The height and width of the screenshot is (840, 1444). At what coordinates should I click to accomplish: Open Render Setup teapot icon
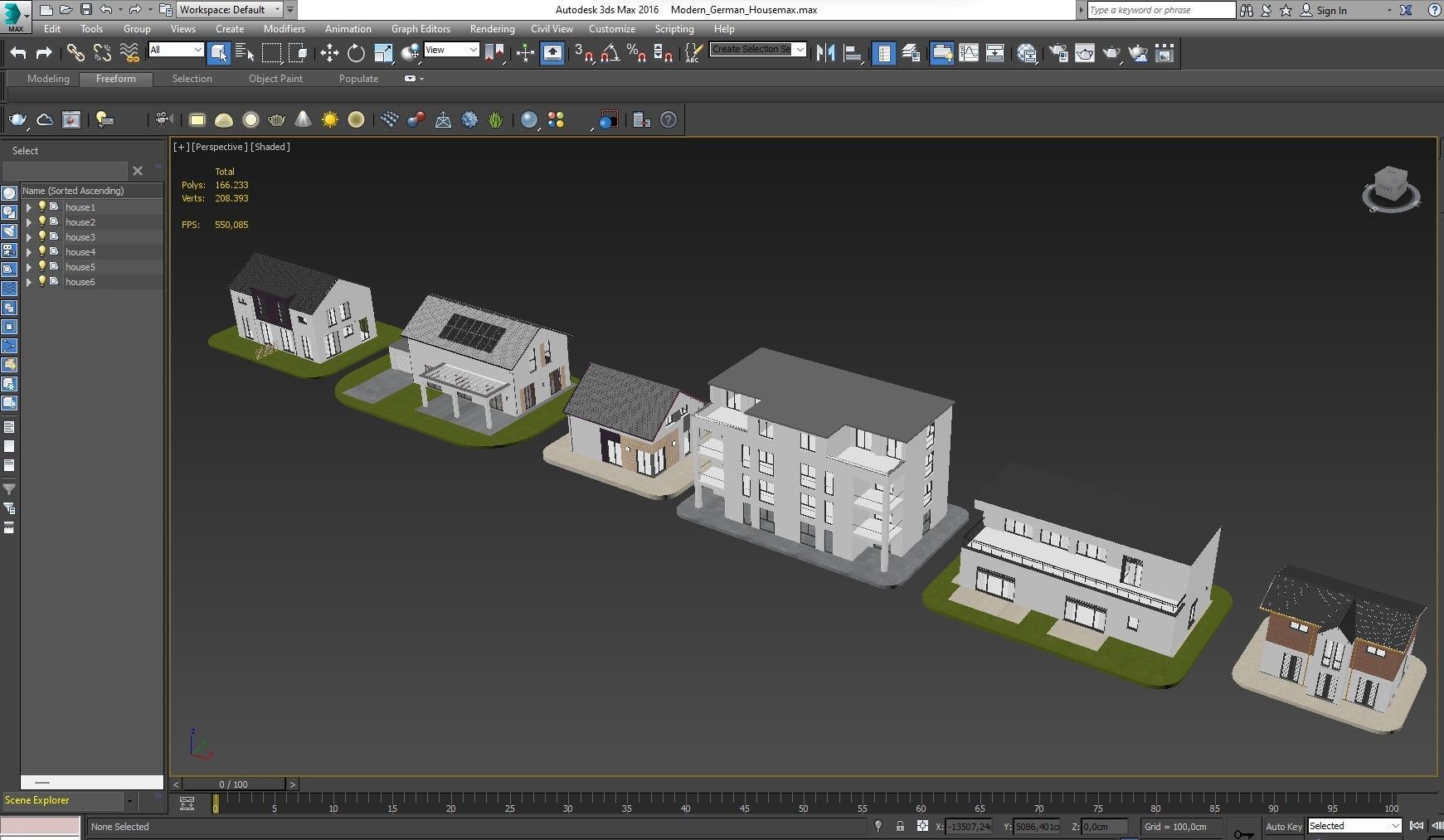point(1058,53)
